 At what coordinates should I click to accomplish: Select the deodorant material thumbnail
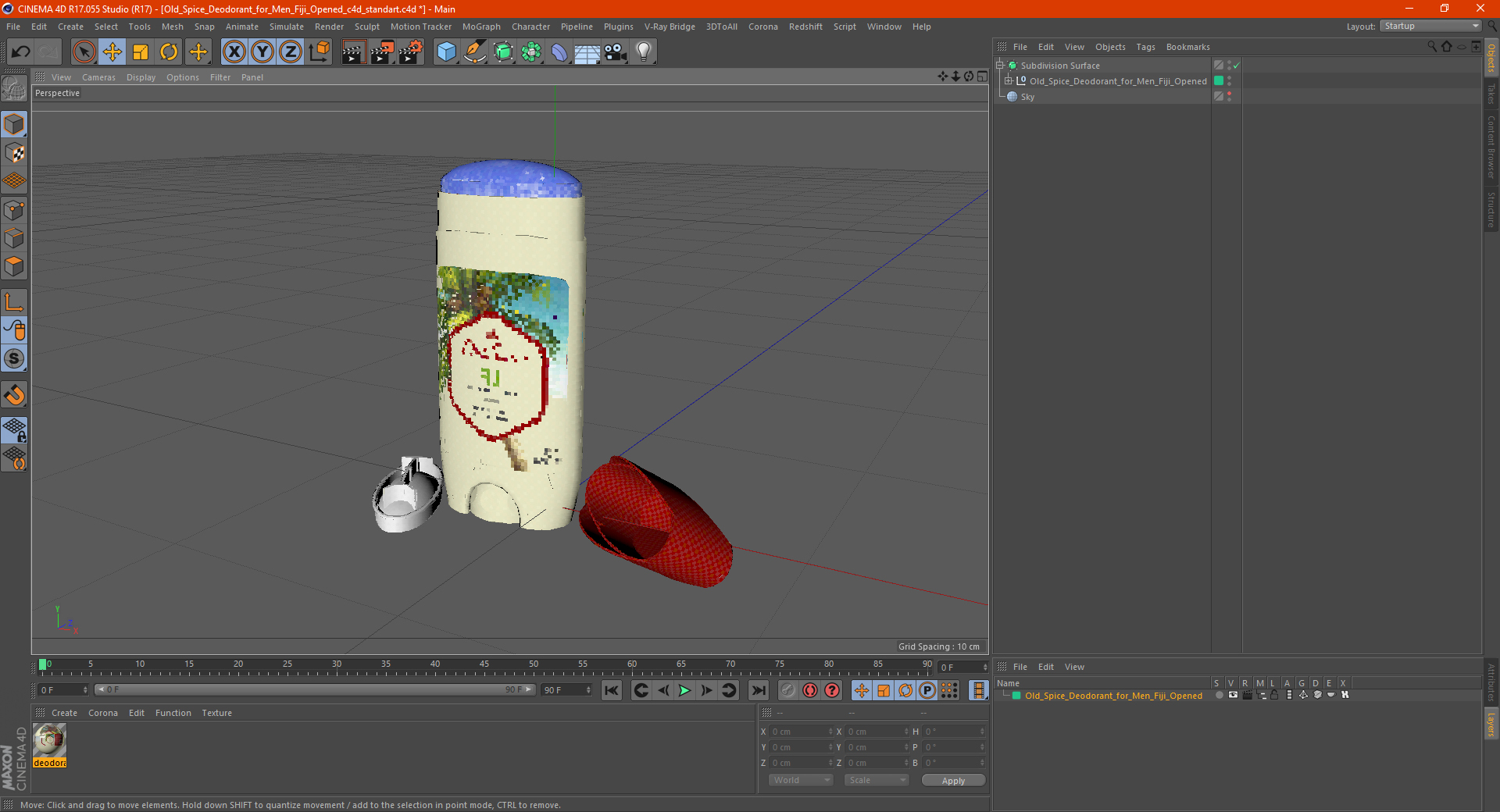coord(49,740)
